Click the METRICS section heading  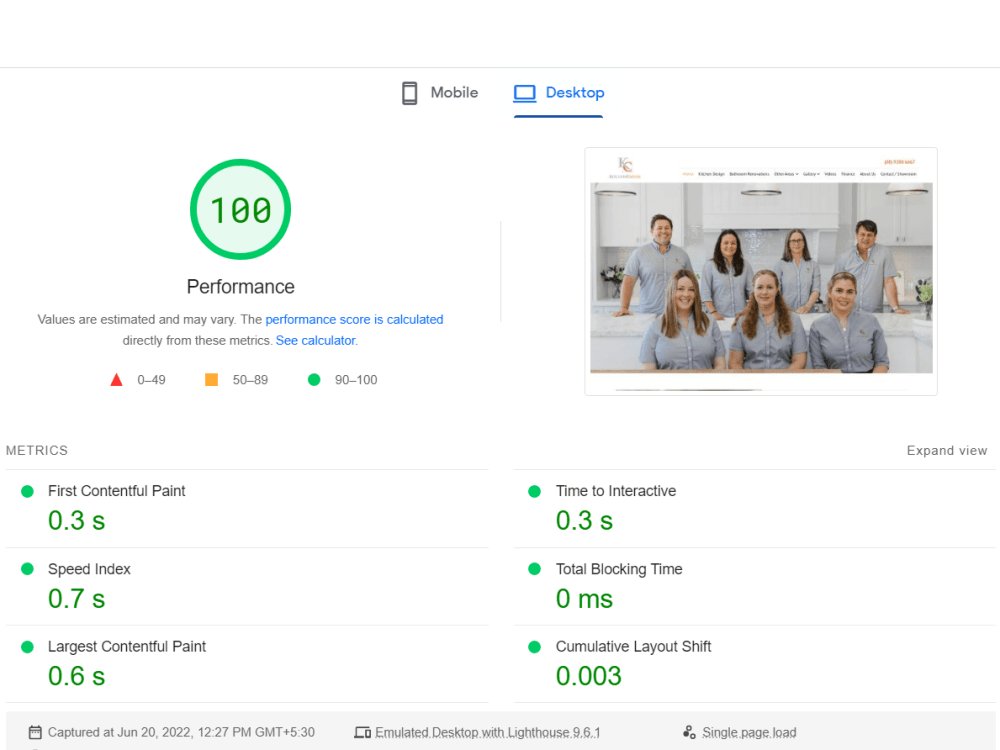click(37, 451)
